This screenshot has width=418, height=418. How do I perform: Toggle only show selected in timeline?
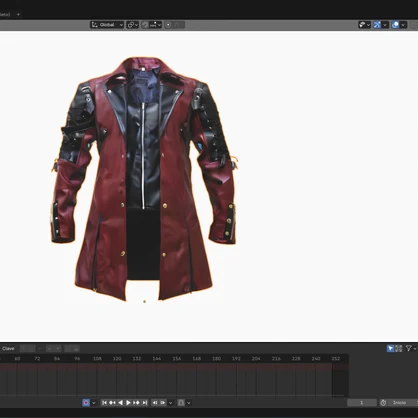(x=390, y=349)
